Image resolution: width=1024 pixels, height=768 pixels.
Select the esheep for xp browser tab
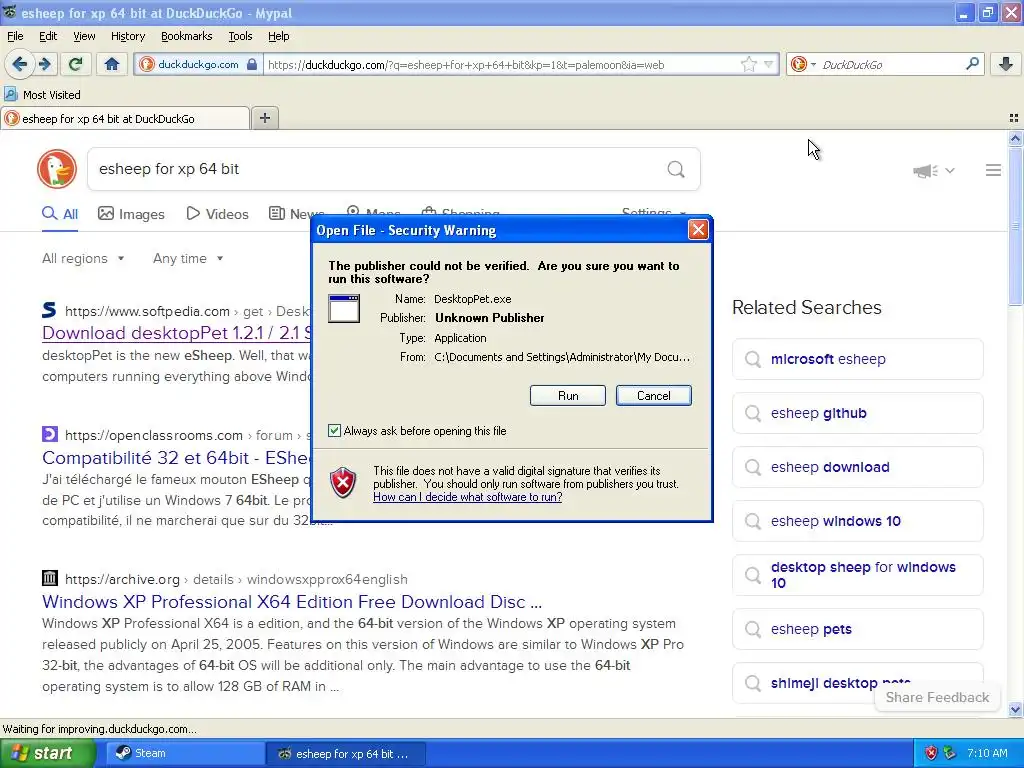tap(125, 118)
